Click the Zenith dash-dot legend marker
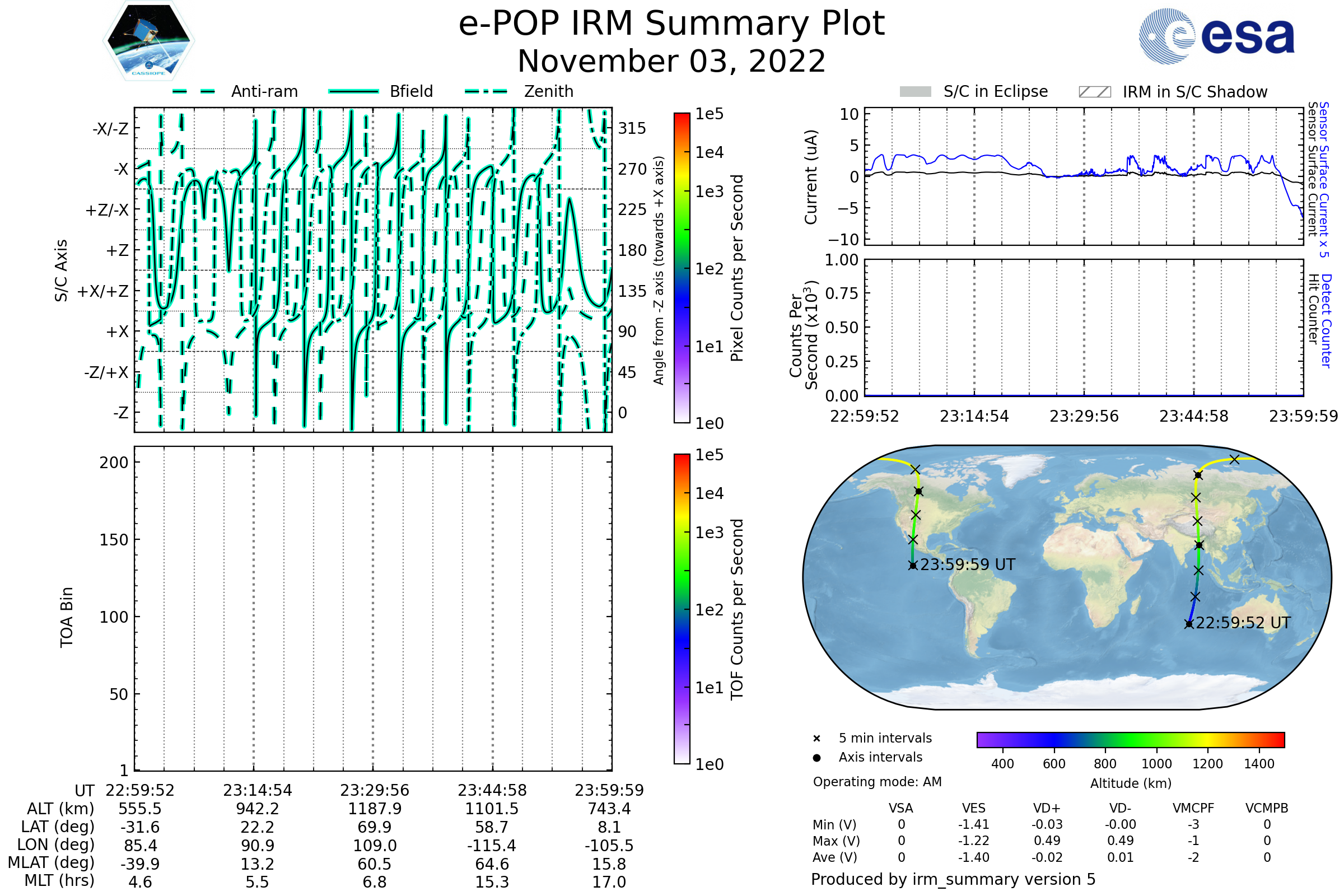 pyautogui.click(x=486, y=91)
